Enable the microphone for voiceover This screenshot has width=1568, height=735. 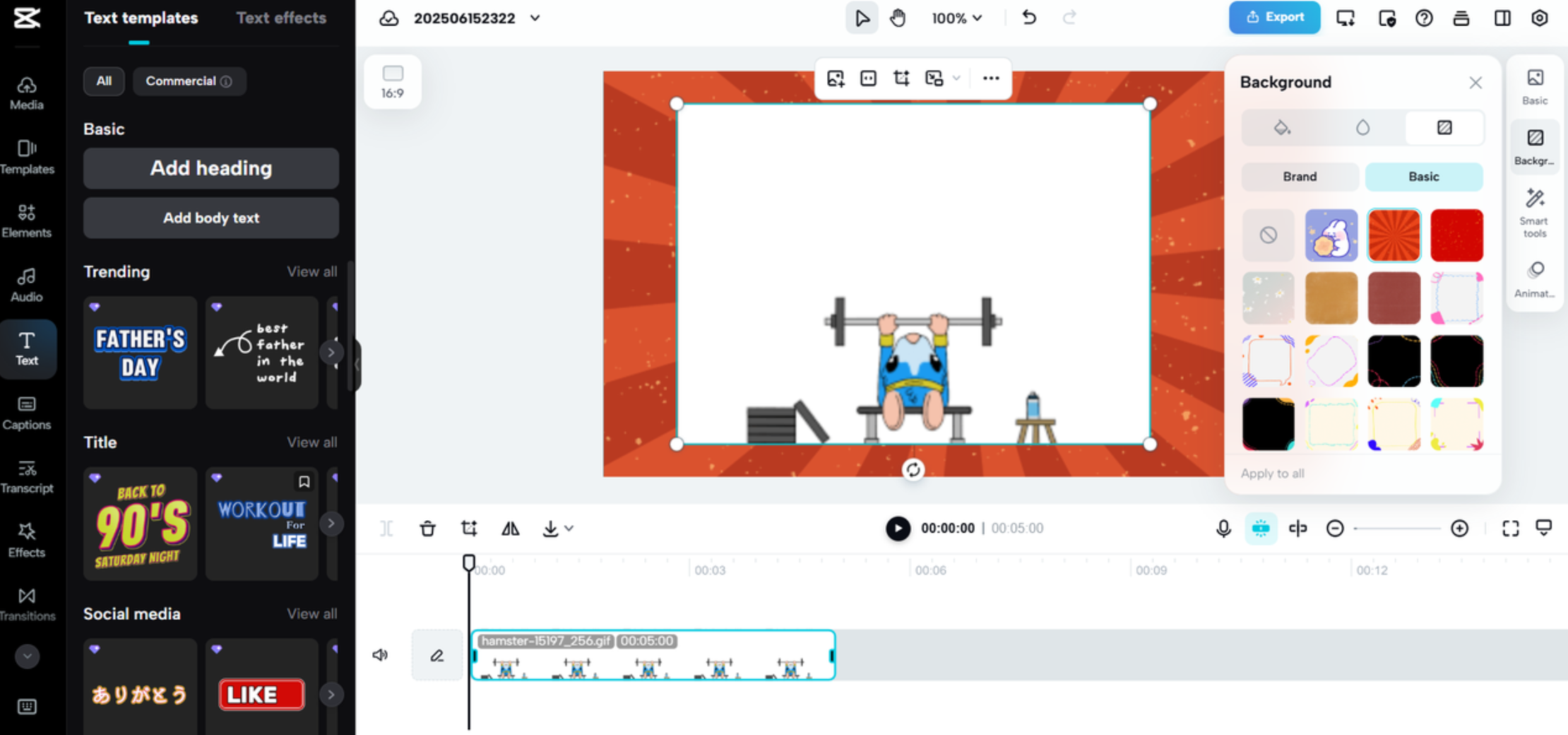[1223, 528]
